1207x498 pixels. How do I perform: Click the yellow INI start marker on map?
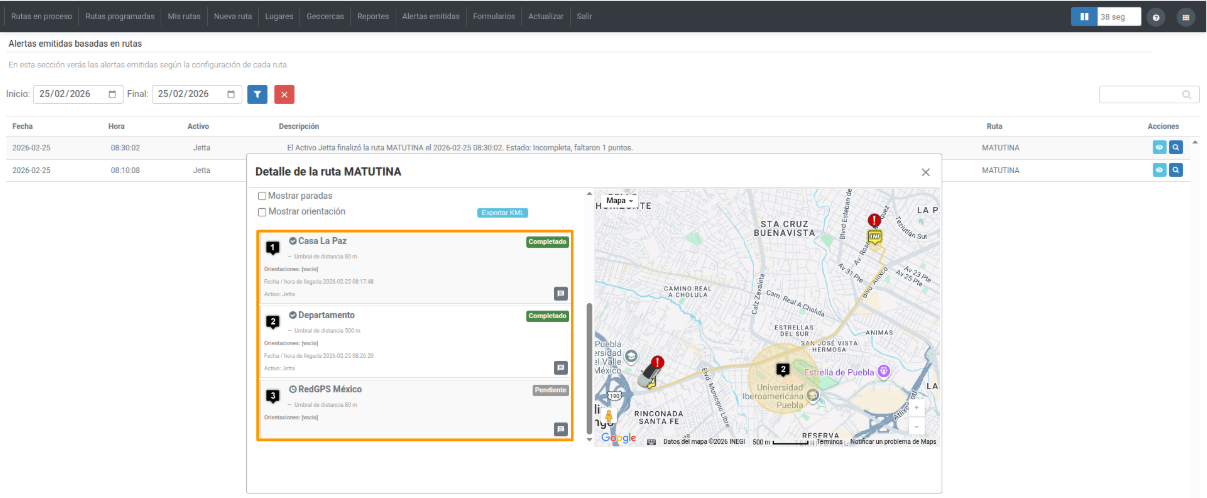point(875,237)
